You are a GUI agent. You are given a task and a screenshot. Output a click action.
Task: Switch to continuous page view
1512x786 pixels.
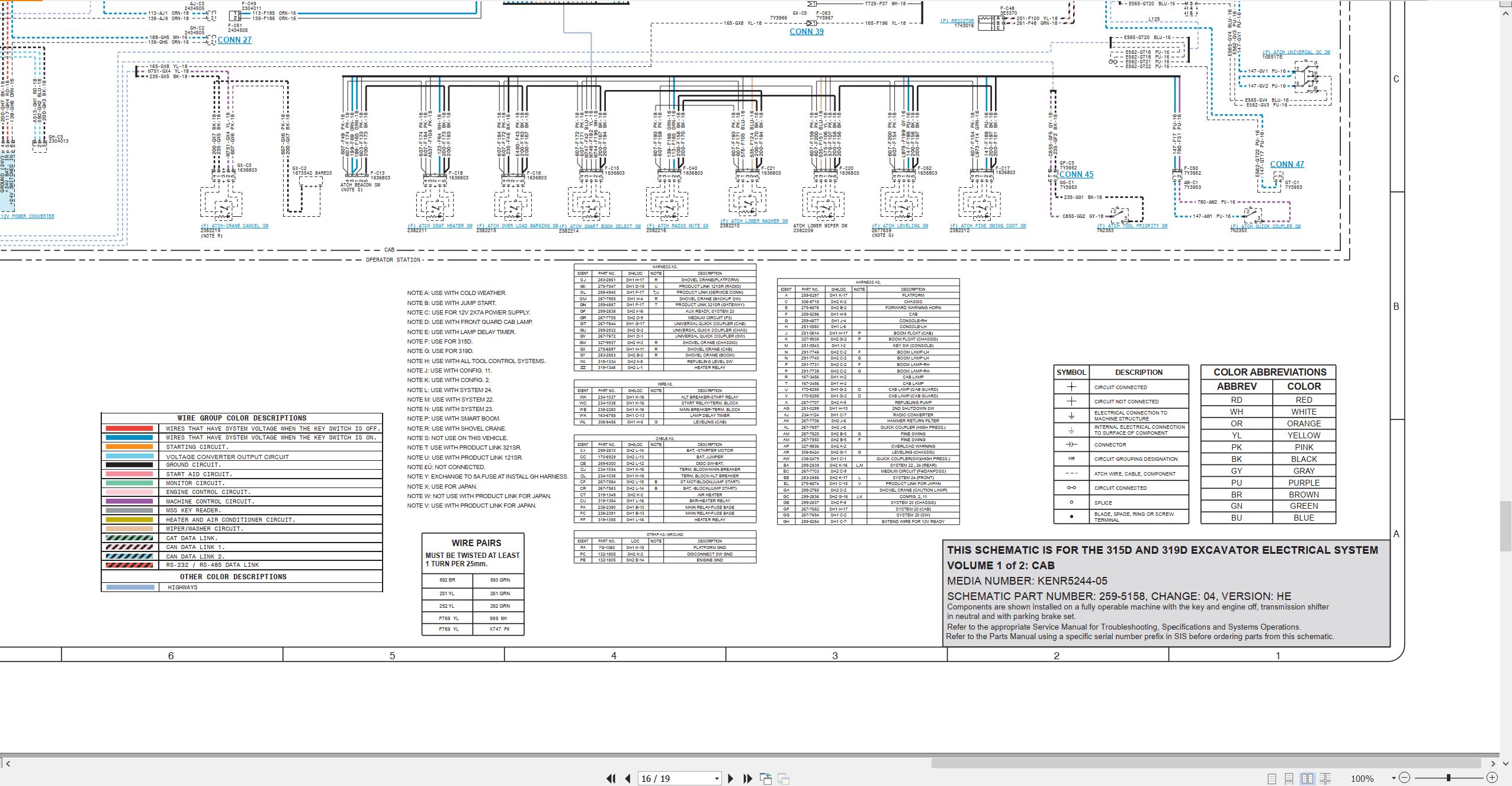click(x=1289, y=778)
